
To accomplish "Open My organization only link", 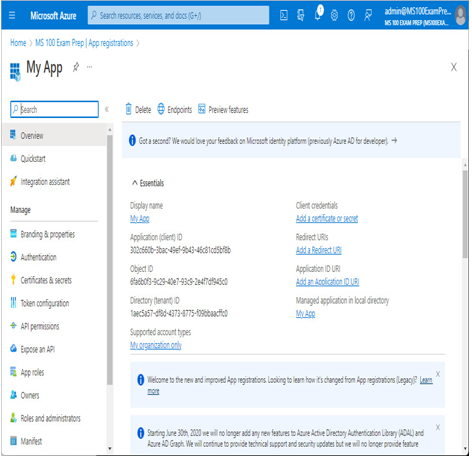I will click(156, 345).
